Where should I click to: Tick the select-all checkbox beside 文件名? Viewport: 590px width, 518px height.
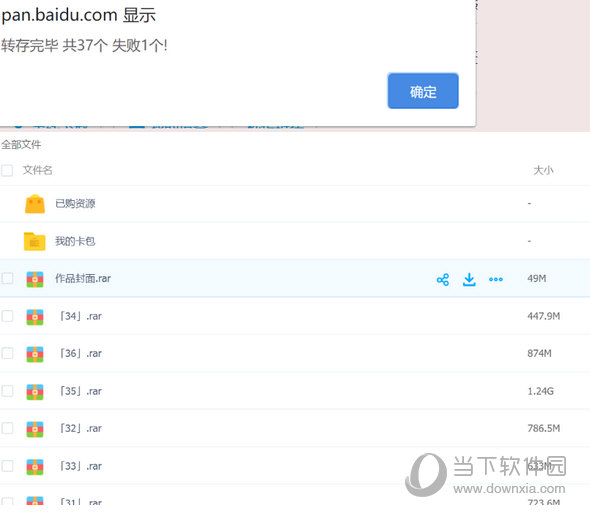[x=7, y=170]
